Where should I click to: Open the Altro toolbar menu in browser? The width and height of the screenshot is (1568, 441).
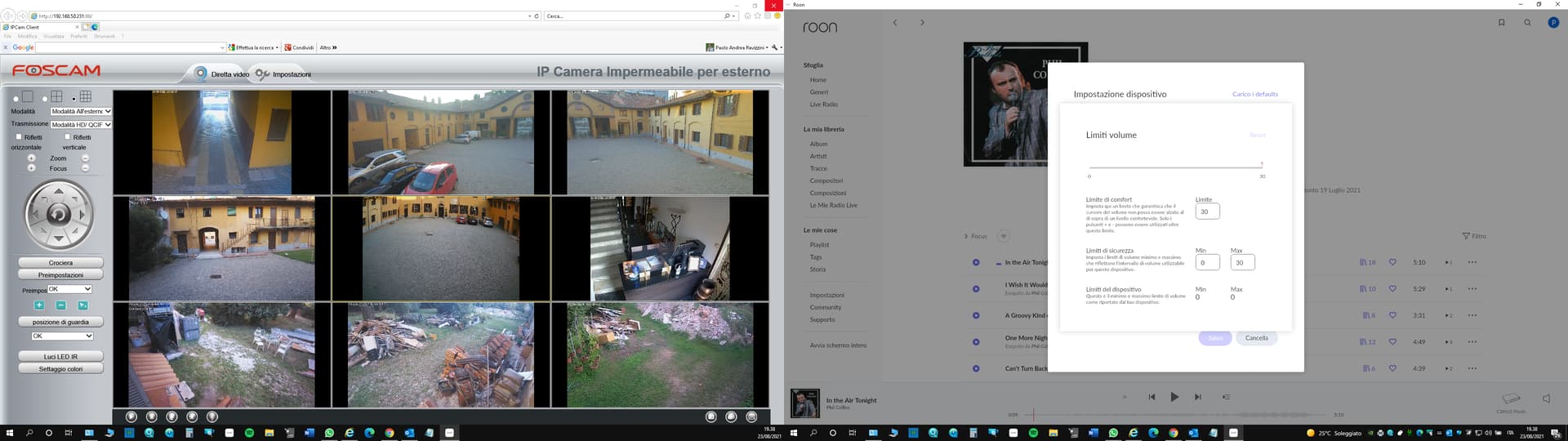(328, 47)
